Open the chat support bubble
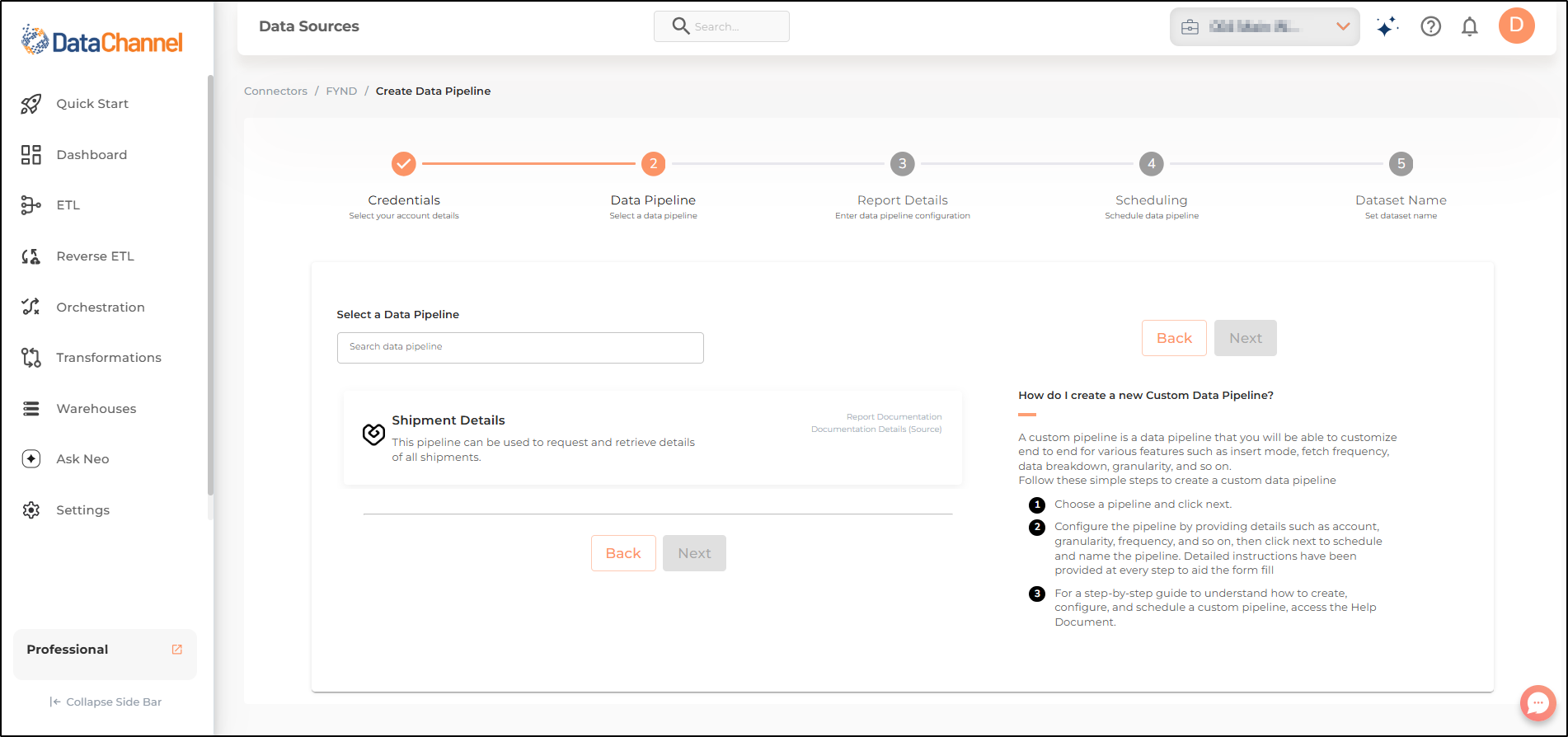The height and width of the screenshot is (737, 1568). (x=1537, y=703)
